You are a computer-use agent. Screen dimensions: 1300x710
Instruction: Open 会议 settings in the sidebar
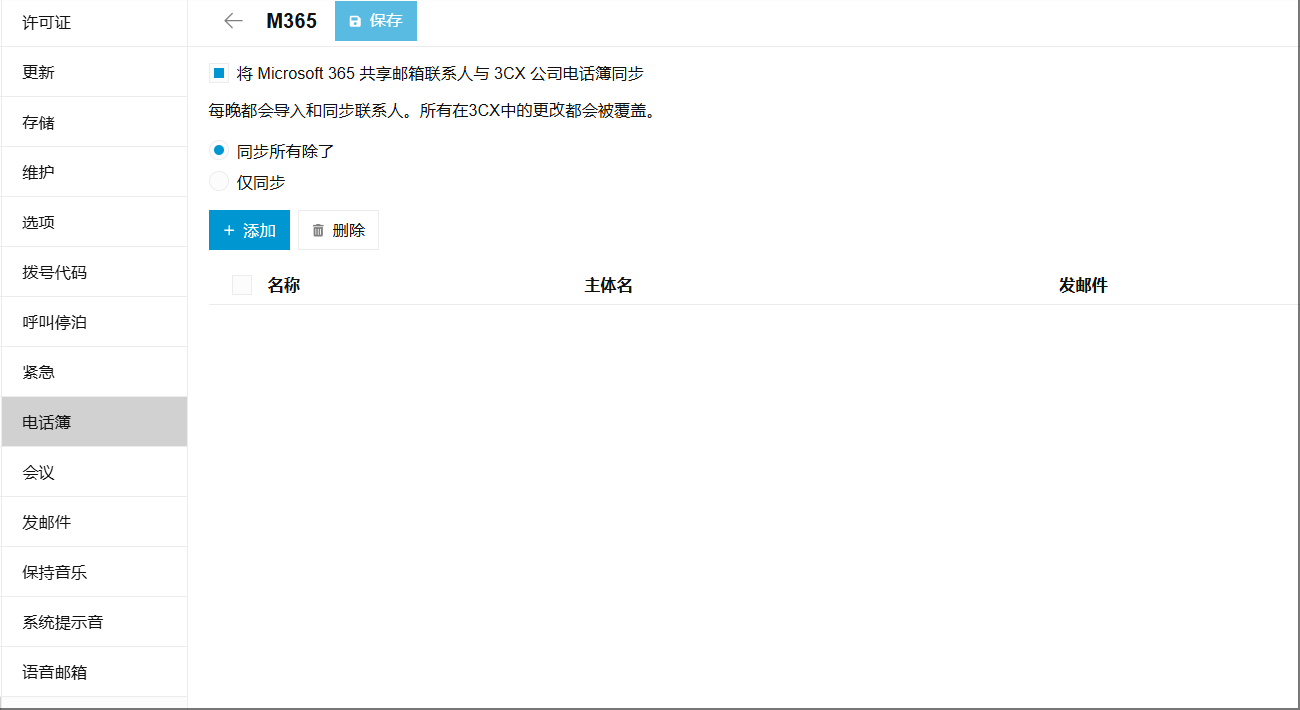click(94, 472)
